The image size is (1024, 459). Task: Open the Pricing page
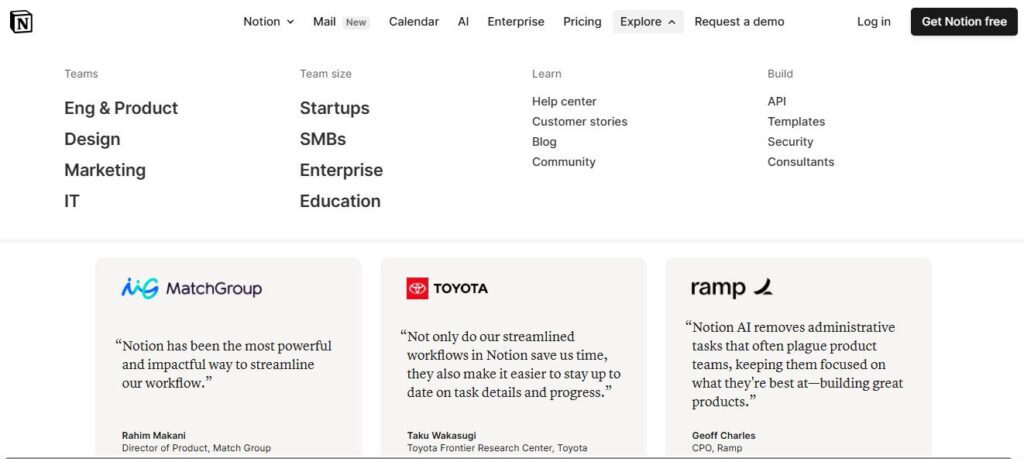click(x=582, y=22)
